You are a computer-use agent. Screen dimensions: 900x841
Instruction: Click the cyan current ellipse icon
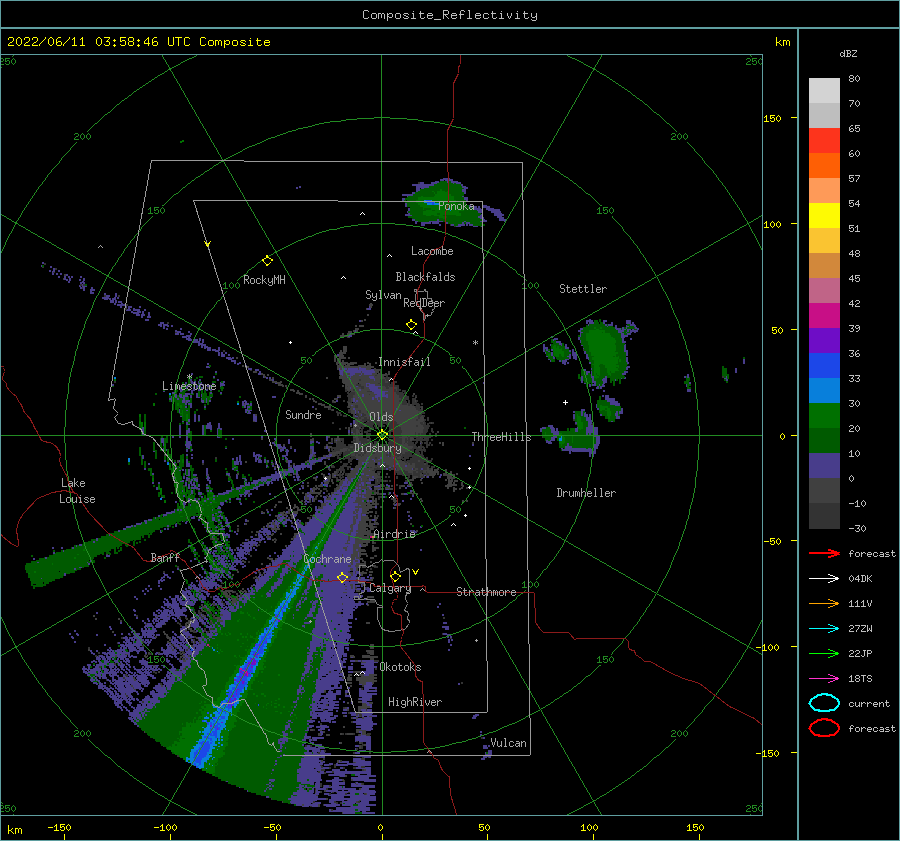824,703
